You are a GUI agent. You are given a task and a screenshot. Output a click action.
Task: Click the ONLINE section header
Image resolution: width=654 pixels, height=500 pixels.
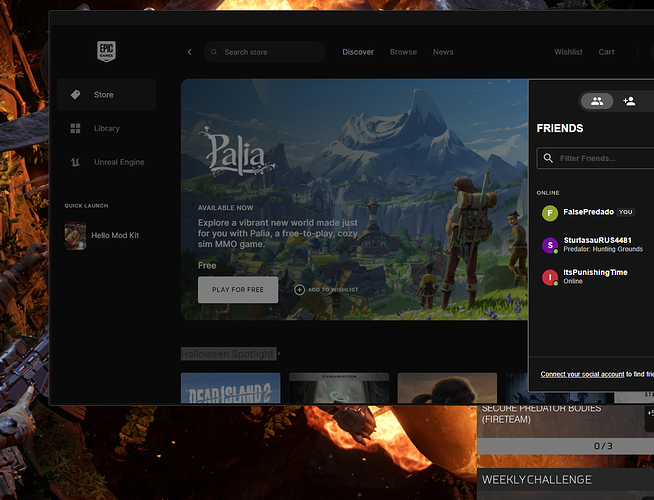pos(548,193)
